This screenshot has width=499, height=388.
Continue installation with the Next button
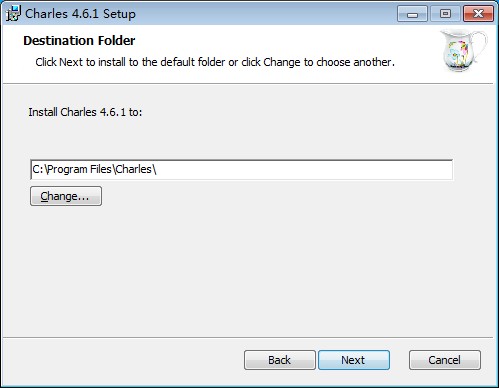point(354,360)
